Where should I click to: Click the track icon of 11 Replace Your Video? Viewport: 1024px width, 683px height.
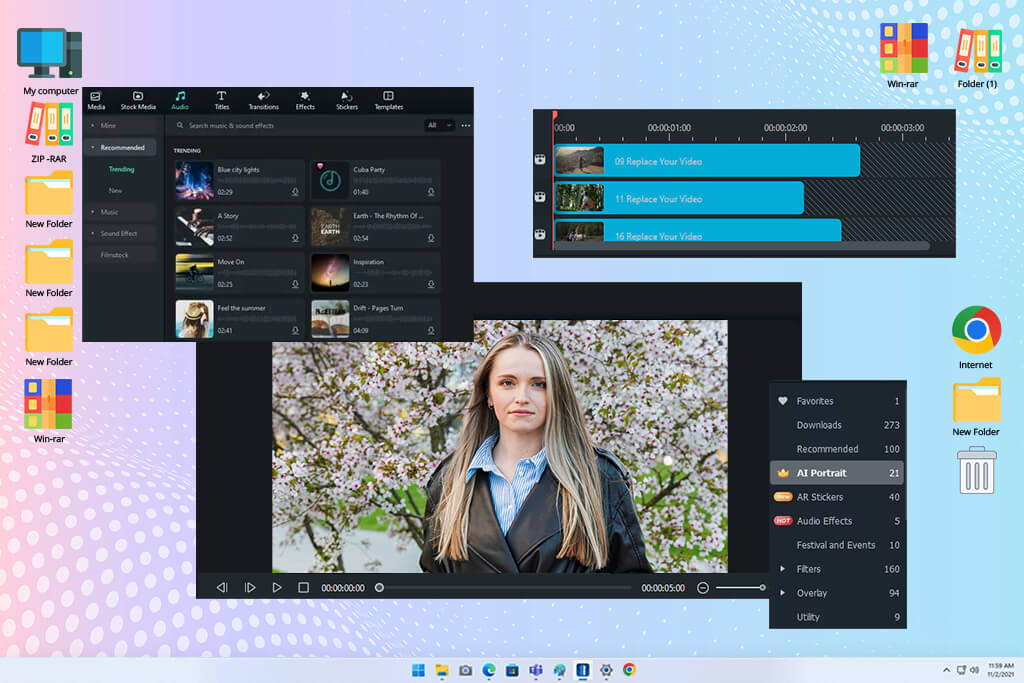[540, 197]
